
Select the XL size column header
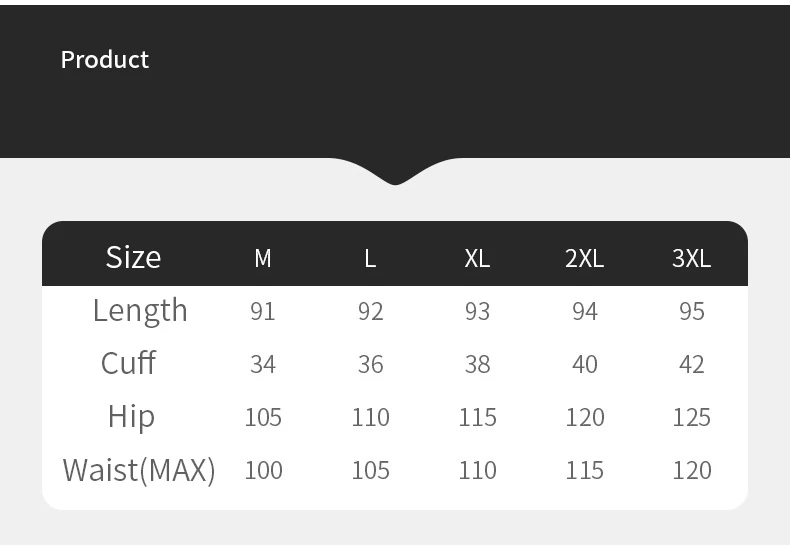(x=477, y=259)
